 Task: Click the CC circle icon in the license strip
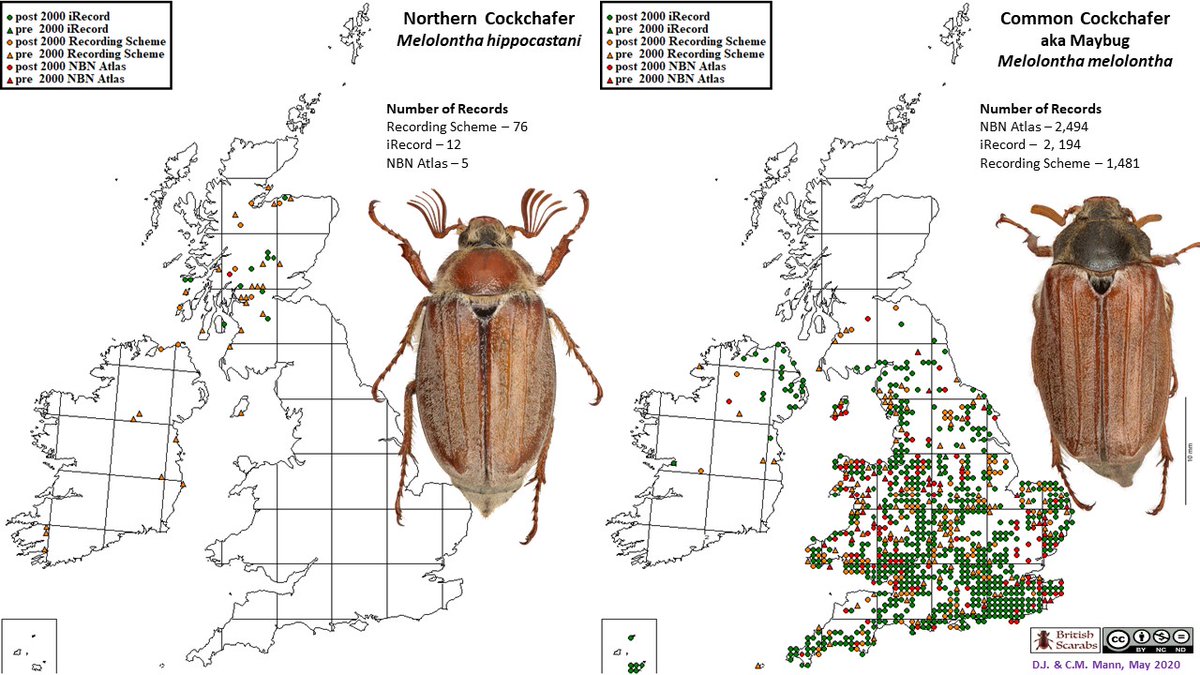1118,639
